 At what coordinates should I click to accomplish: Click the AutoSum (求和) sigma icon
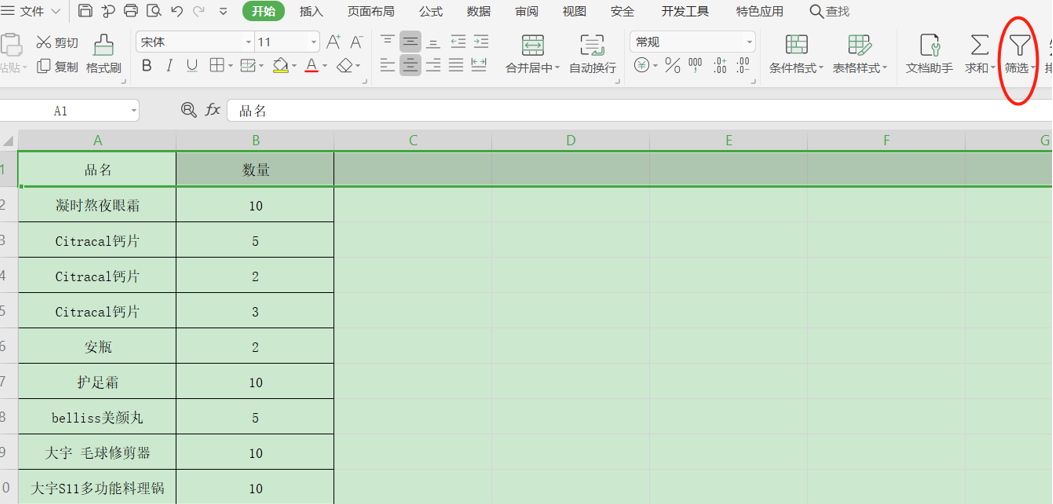(980, 45)
